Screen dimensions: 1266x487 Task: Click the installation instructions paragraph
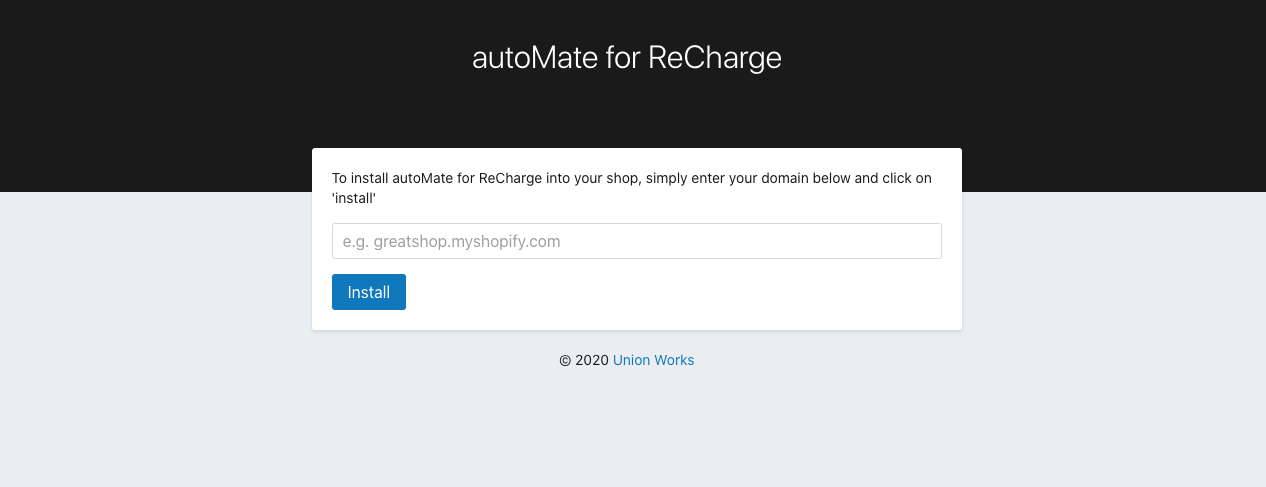(631, 188)
